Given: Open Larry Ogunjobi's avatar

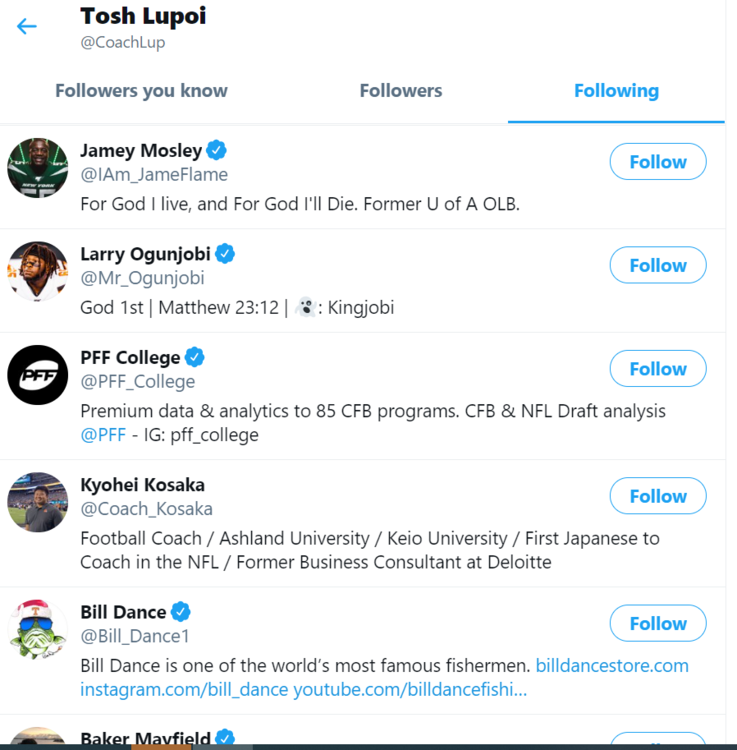Looking at the screenshot, I should pos(38,271).
